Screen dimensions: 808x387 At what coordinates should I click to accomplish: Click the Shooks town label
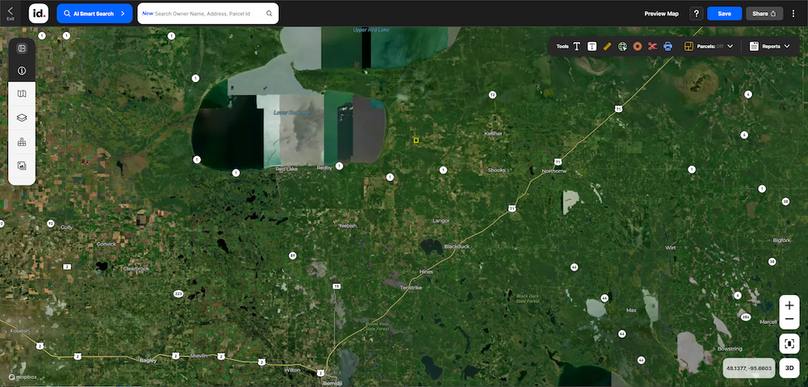(497, 170)
